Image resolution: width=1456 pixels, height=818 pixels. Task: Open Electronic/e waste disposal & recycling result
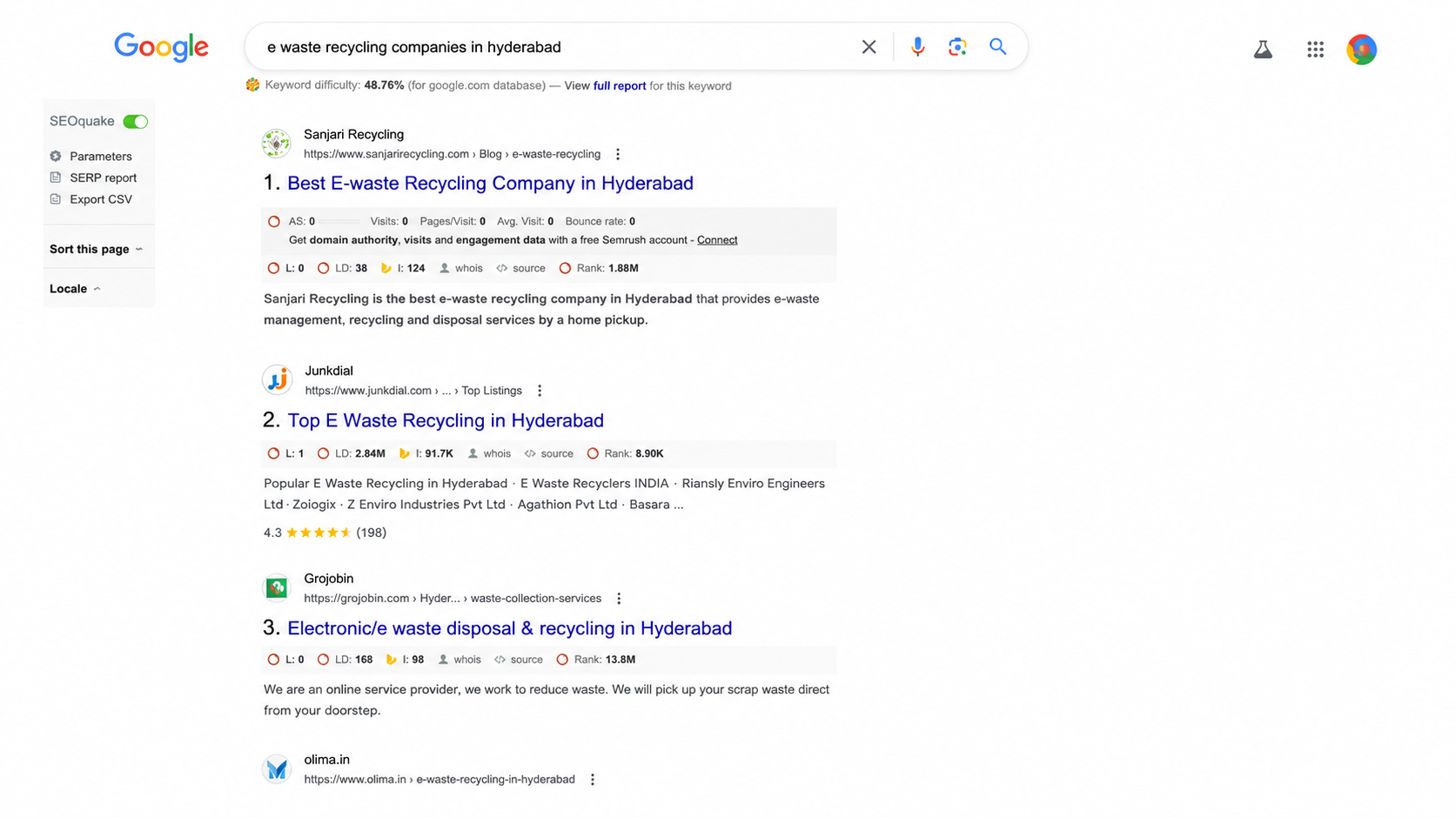510,628
